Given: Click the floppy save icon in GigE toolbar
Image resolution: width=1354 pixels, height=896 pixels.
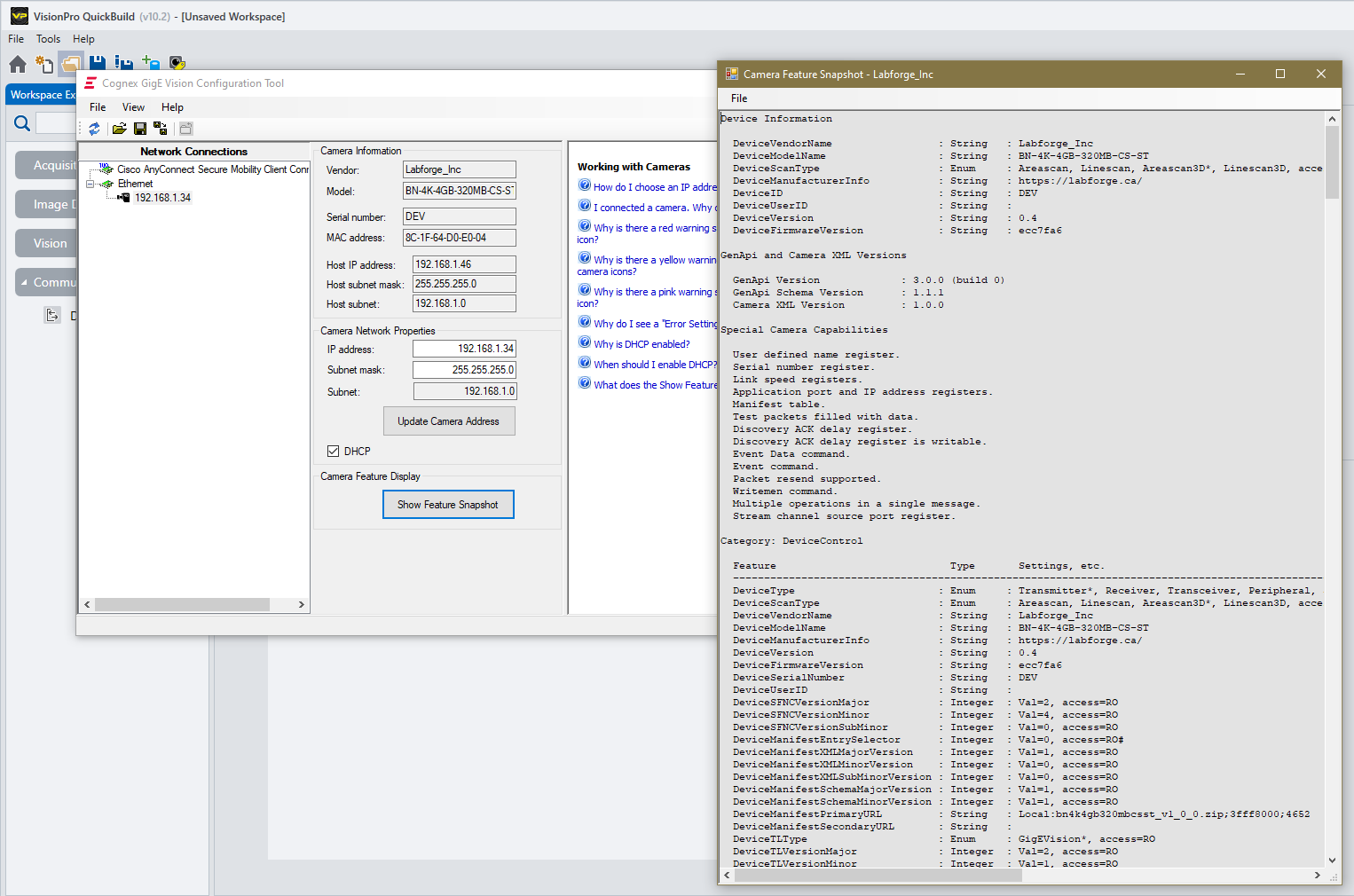Looking at the screenshot, I should pyautogui.click(x=140, y=129).
